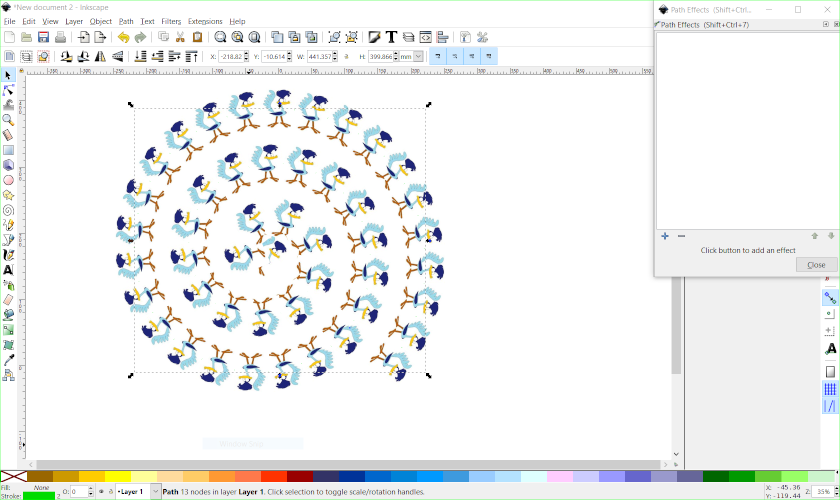Click the no-color X swatch
Screen dimensions: 840x500
point(13,476)
